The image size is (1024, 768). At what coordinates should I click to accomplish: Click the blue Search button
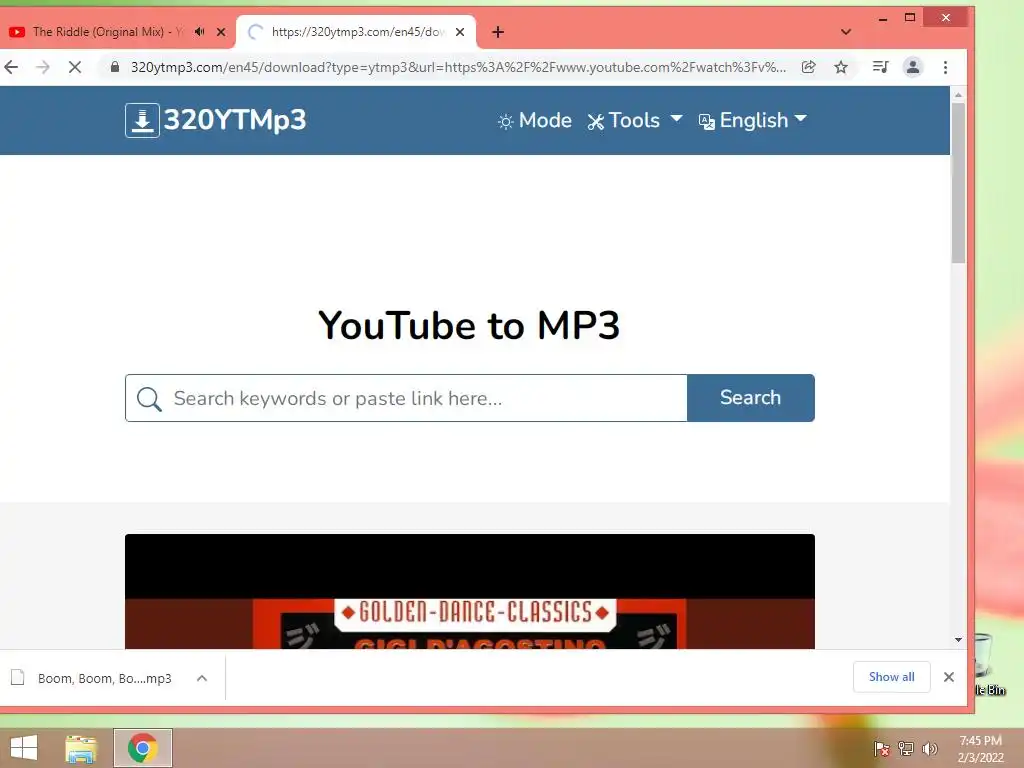(750, 398)
